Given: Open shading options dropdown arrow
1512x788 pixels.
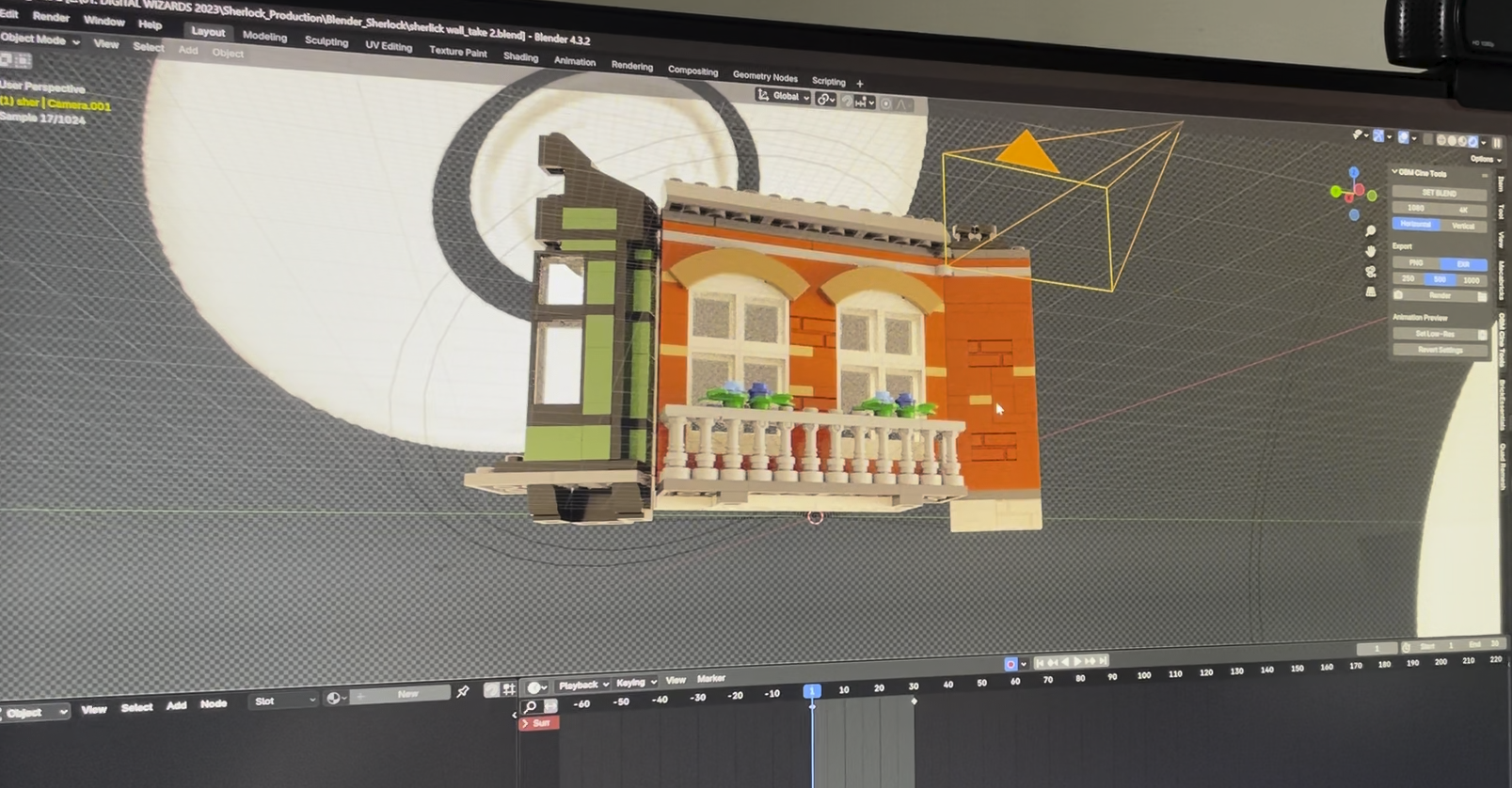Looking at the screenshot, I should (1484, 143).
